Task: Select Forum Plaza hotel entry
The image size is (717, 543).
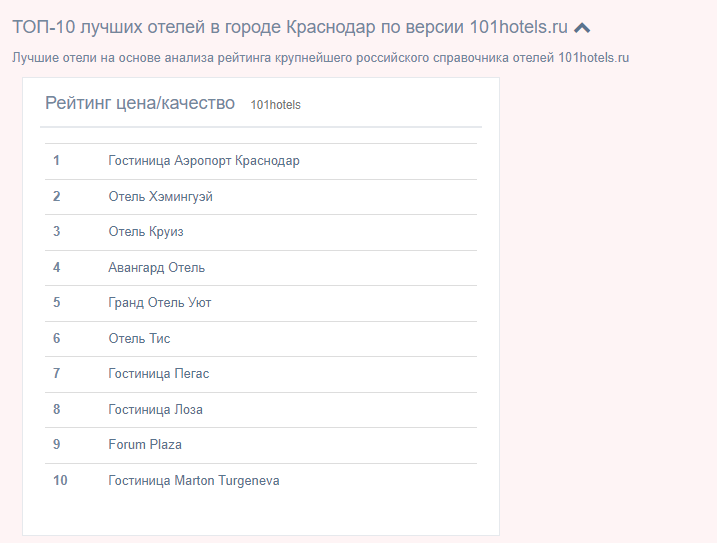Action: [x=145, y=445]
